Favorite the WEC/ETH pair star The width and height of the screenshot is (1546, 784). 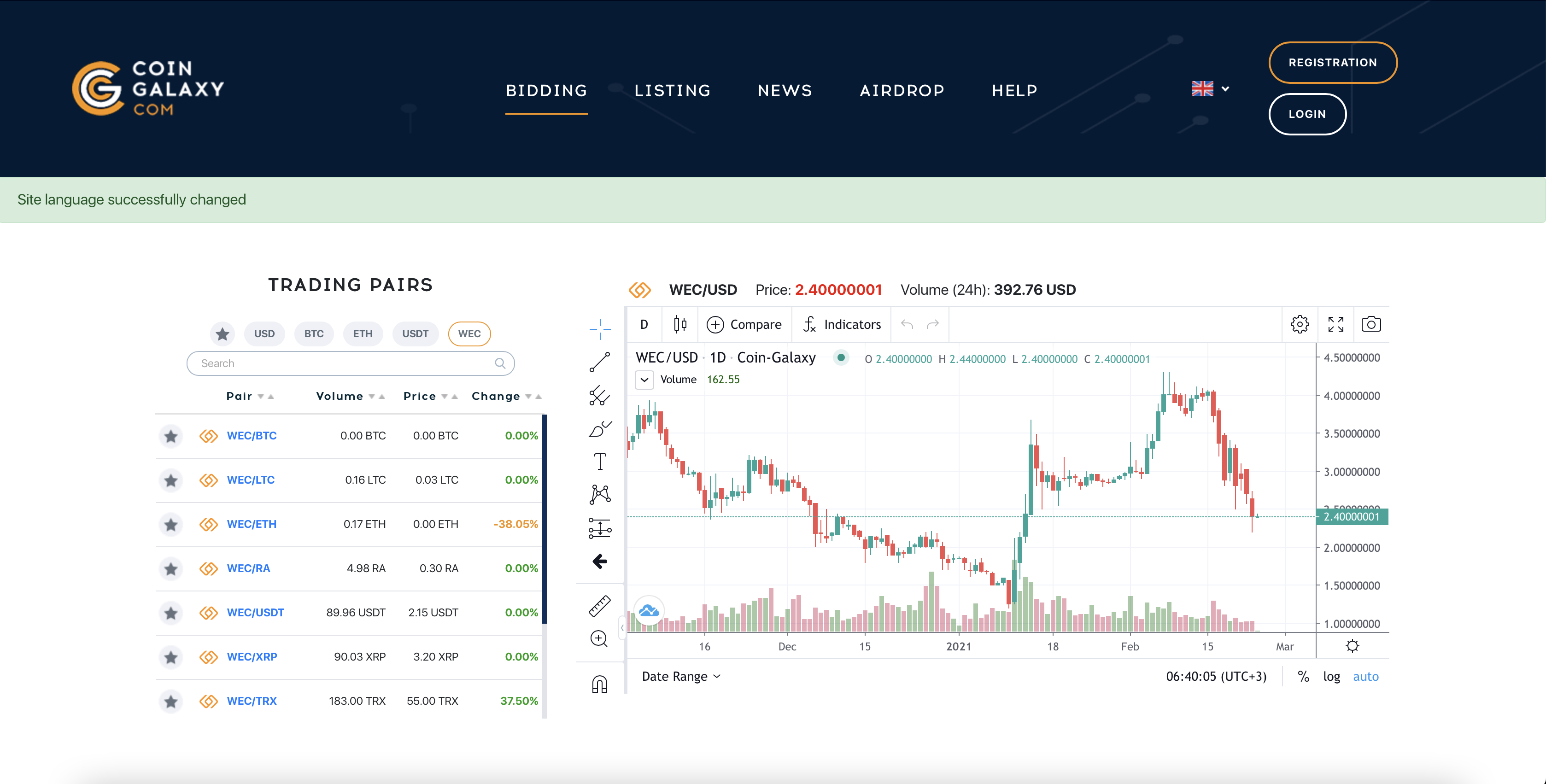pyautogui.click(x=171, y=524)
